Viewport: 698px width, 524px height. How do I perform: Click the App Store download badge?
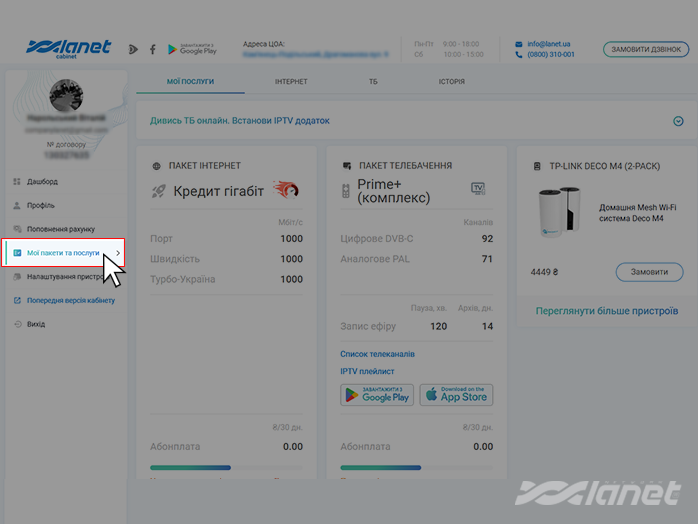[x=456, y=395]
